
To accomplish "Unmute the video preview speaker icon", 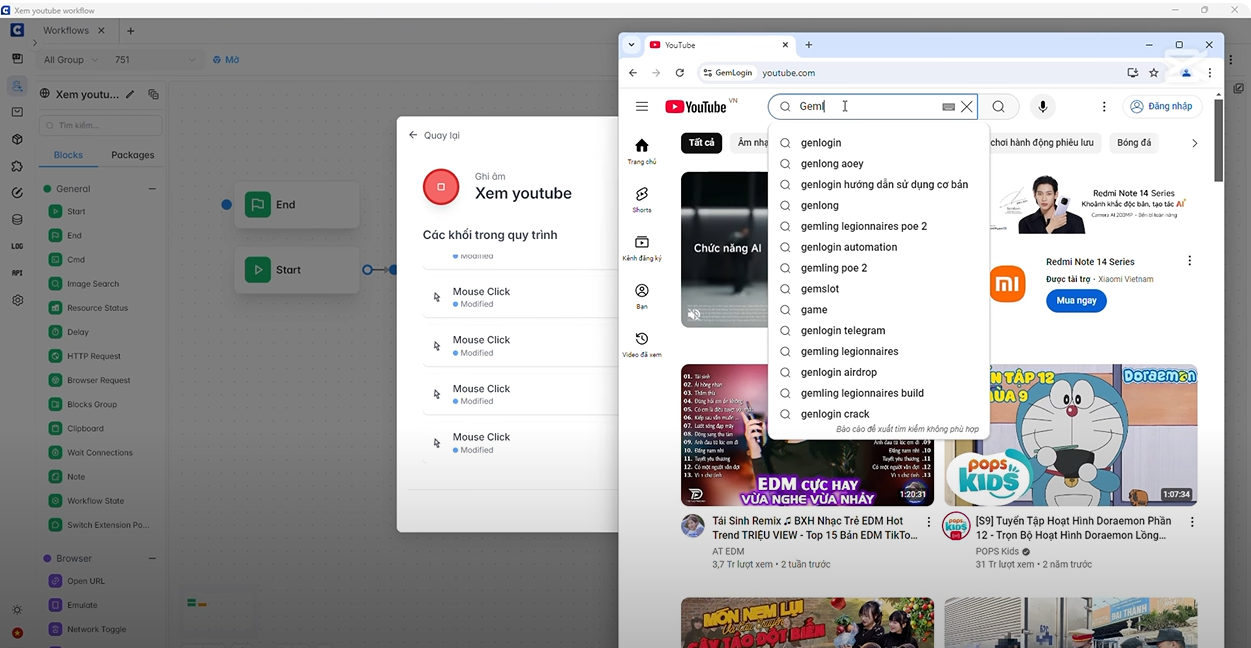I will coord(694,314).
